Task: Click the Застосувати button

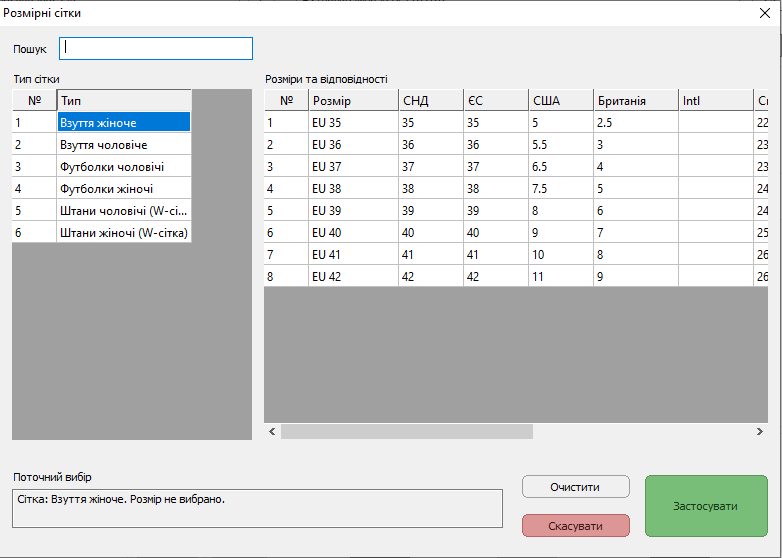Action: pos(705,506)
